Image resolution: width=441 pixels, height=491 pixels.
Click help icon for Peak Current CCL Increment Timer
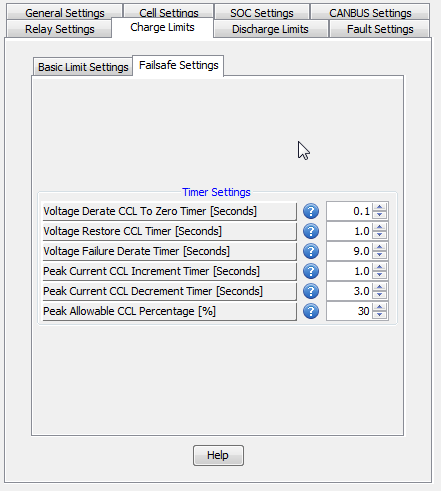311,271
